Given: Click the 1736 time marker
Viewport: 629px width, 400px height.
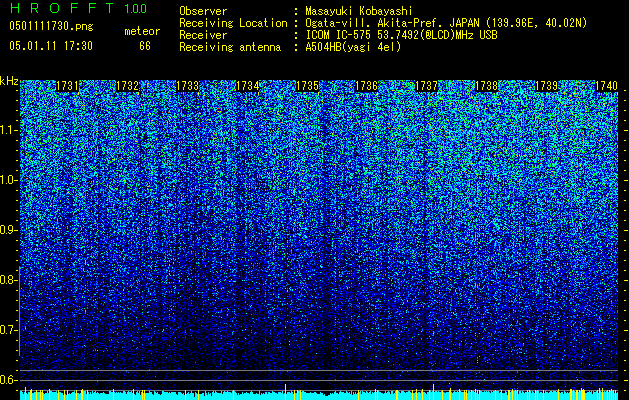Looking at the screenshot, I should coord(367,86).
